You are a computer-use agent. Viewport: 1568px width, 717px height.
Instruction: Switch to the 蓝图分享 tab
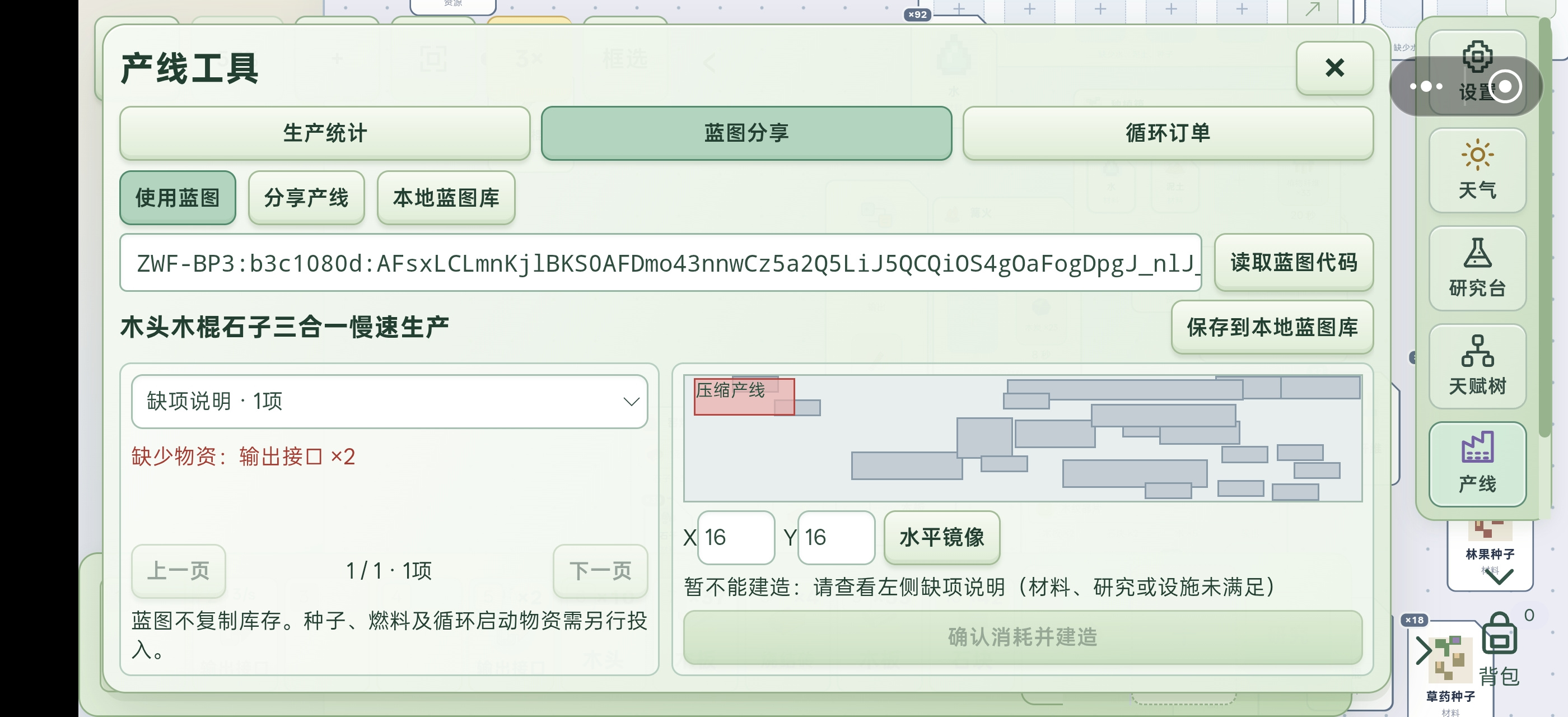coord(746,133)
